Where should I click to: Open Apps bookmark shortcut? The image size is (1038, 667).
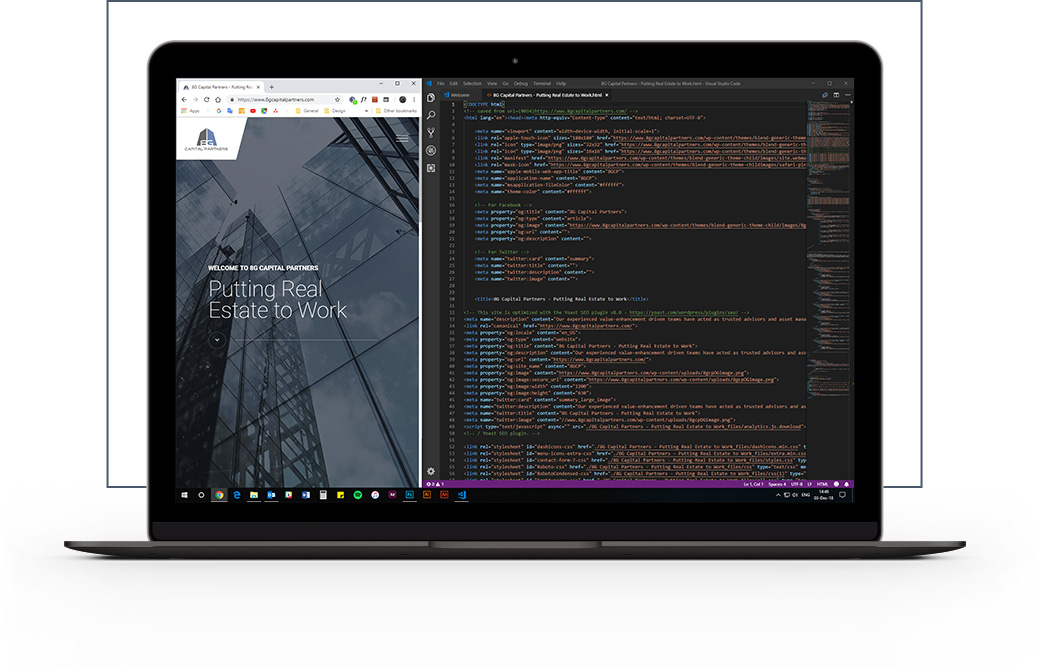click(x=190, y=111)
